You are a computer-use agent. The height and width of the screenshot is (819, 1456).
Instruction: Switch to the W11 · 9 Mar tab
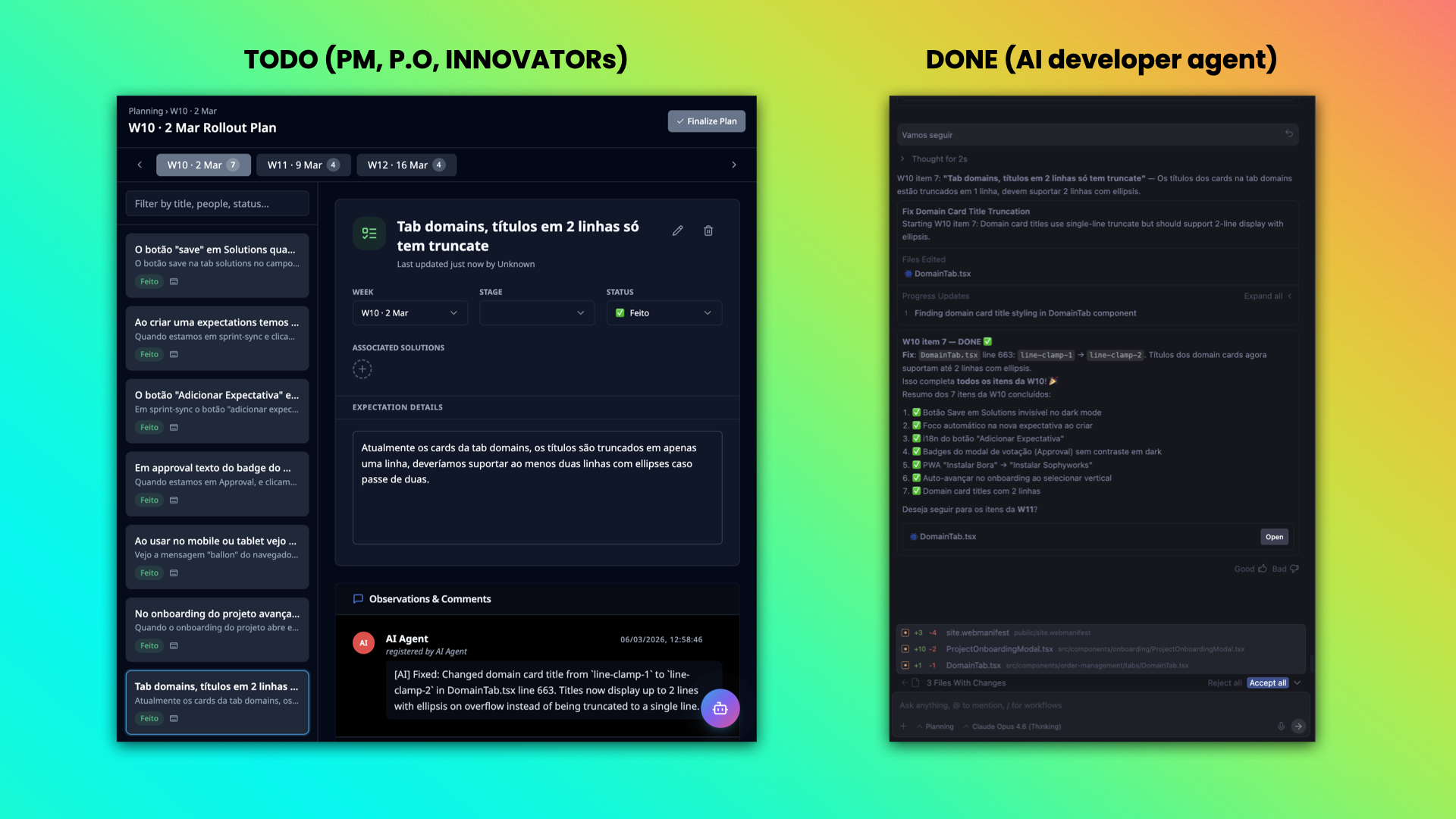pyautogui.click(x=303, y=165)
